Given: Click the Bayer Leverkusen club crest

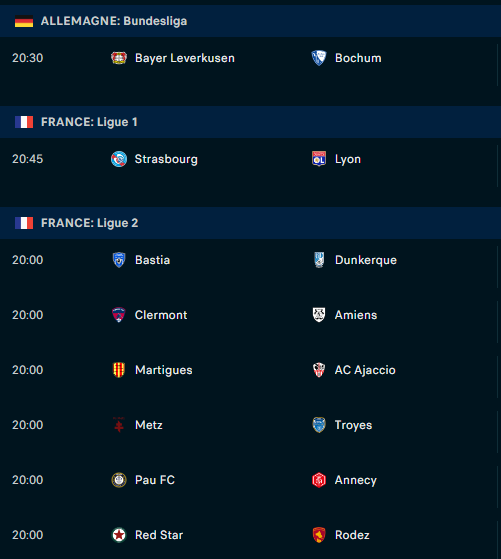Looking at the screenshot, I should coord(119,58).
